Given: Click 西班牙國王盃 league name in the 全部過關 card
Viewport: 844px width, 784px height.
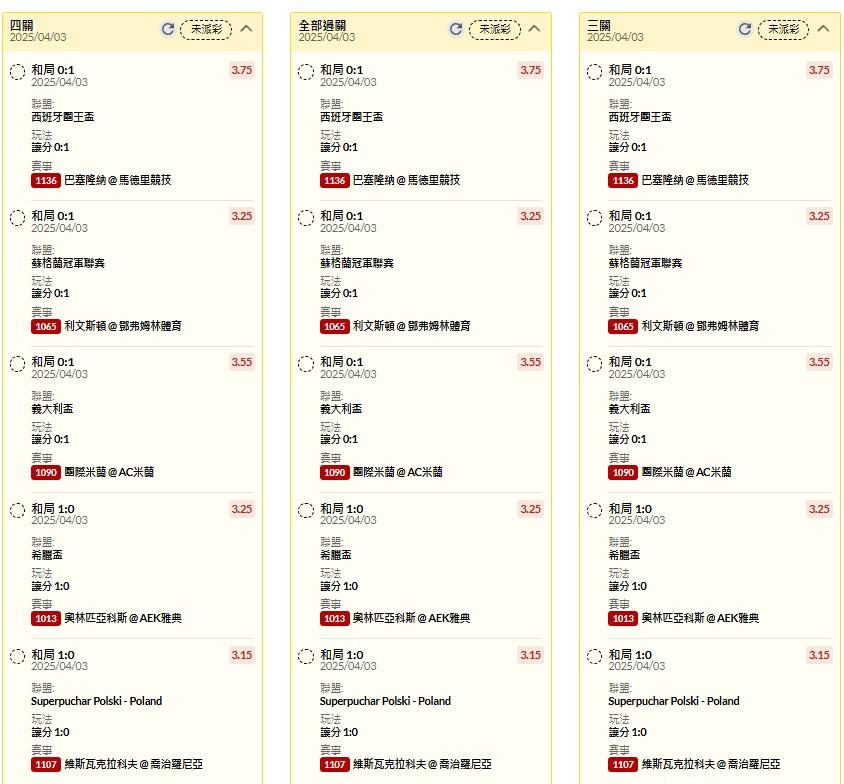Looking at the screenshot, I should click(351, 117).
